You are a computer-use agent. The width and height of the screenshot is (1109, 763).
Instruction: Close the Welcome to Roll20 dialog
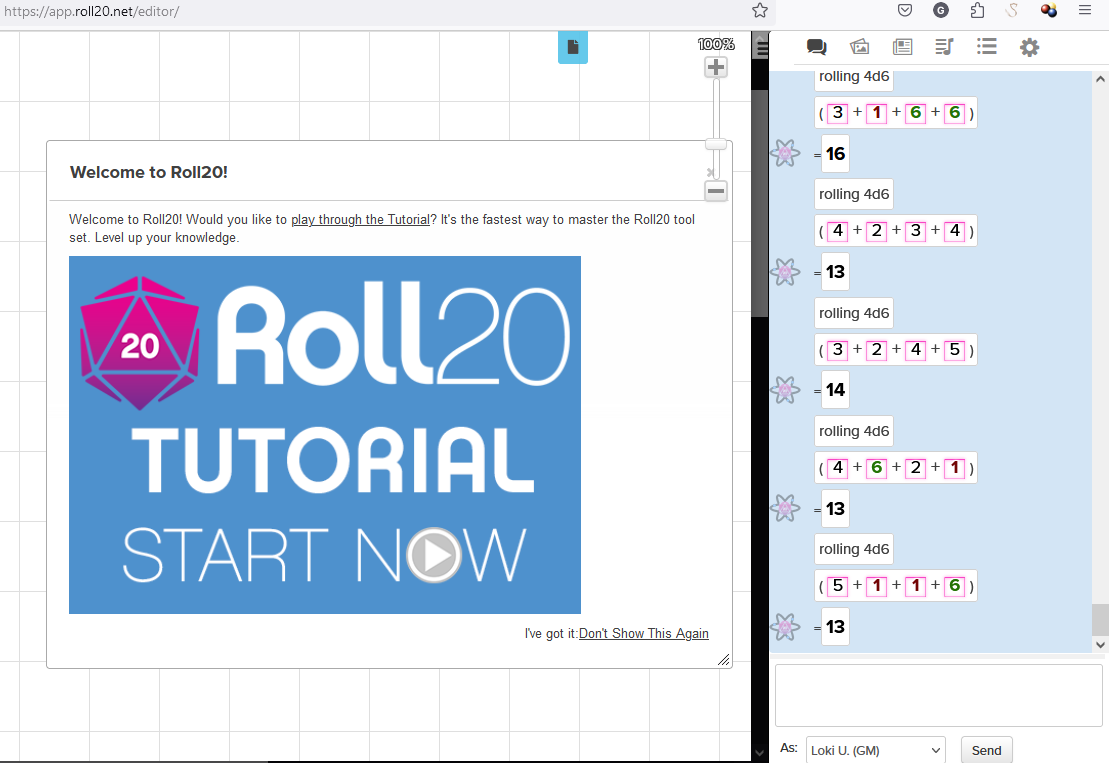click(x=711, y=173)
